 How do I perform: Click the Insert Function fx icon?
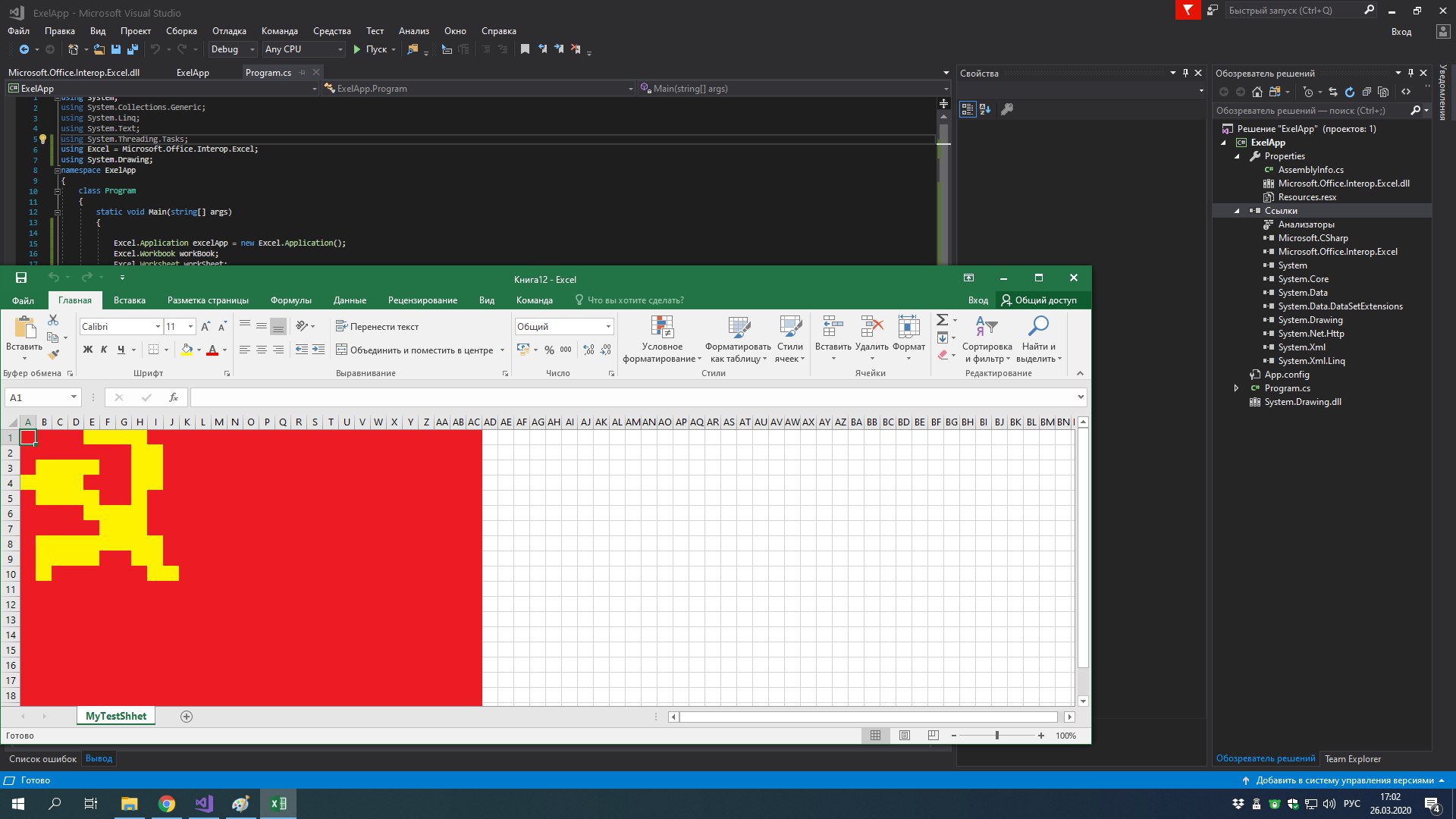click(174, 397)
